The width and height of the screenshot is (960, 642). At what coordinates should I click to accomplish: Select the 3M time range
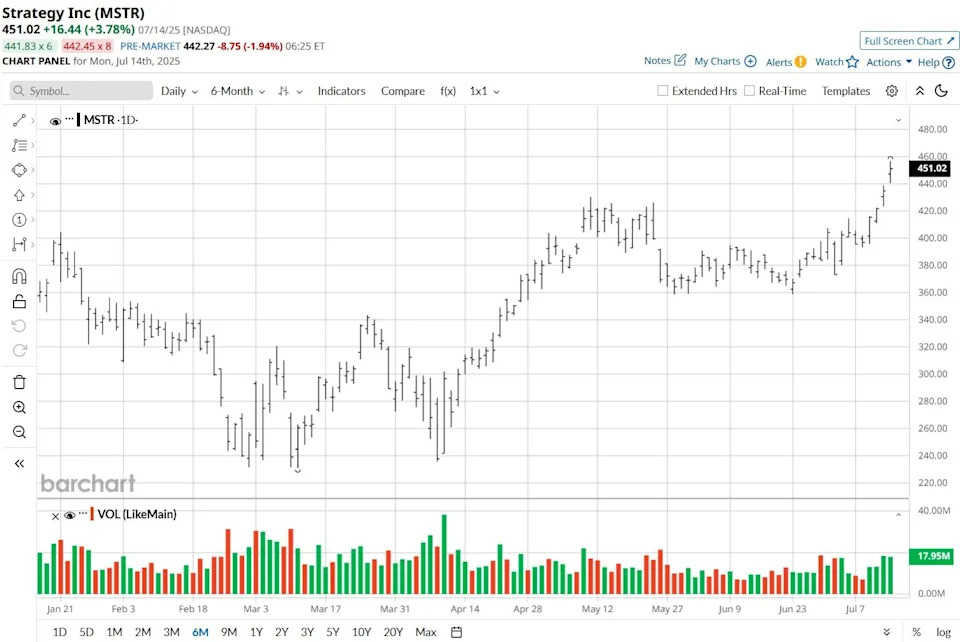click(x=171, y=632)
